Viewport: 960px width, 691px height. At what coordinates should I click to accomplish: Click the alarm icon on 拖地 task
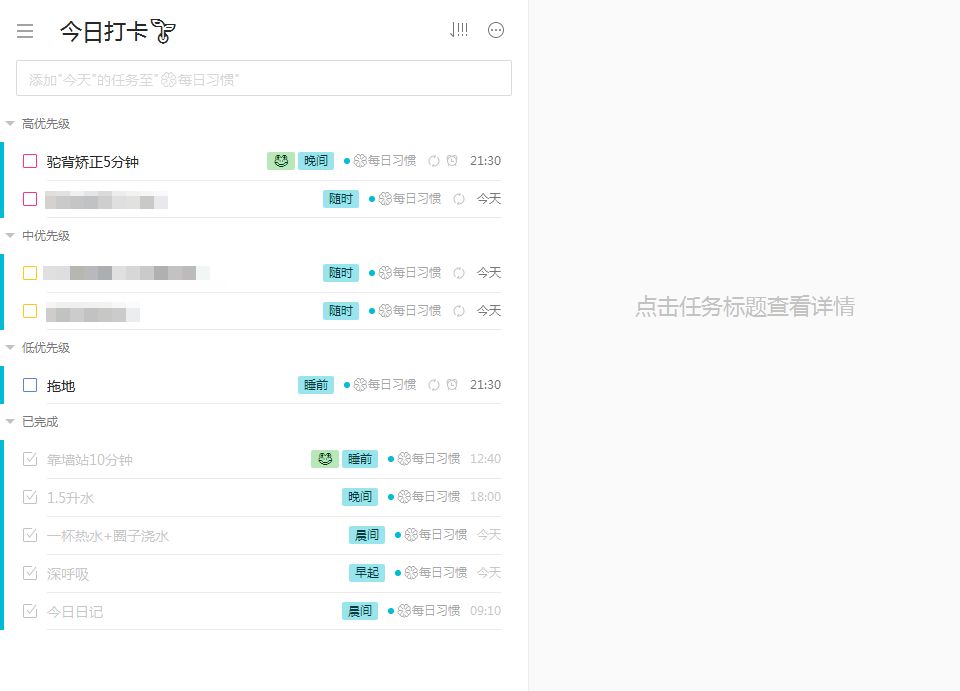(x=452, y=385)
